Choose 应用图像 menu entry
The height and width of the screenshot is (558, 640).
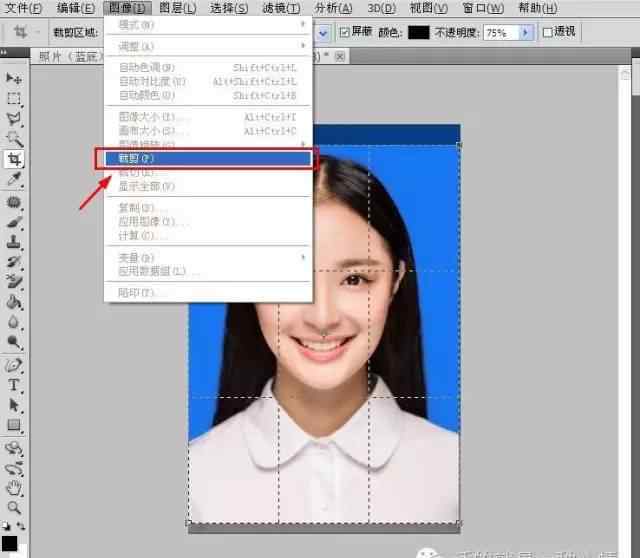click(x=208, y=221)
